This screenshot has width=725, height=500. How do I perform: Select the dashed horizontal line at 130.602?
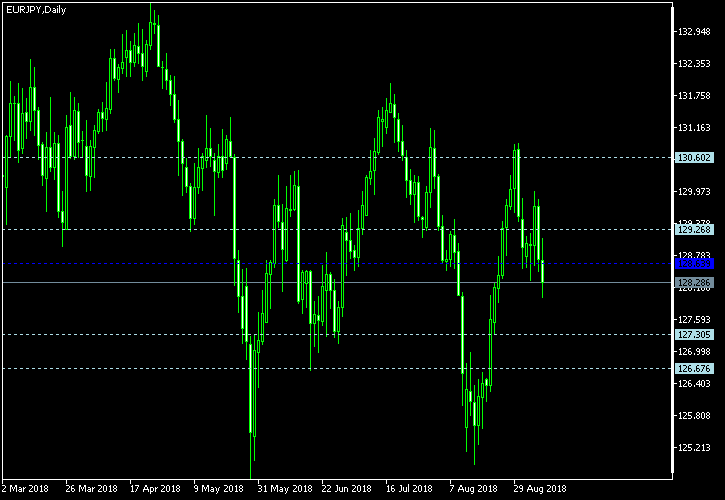click(338, 158)
